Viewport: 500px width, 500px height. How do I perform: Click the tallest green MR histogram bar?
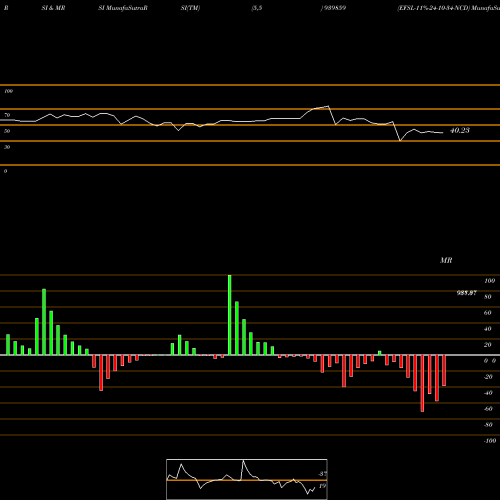[230, 315]
